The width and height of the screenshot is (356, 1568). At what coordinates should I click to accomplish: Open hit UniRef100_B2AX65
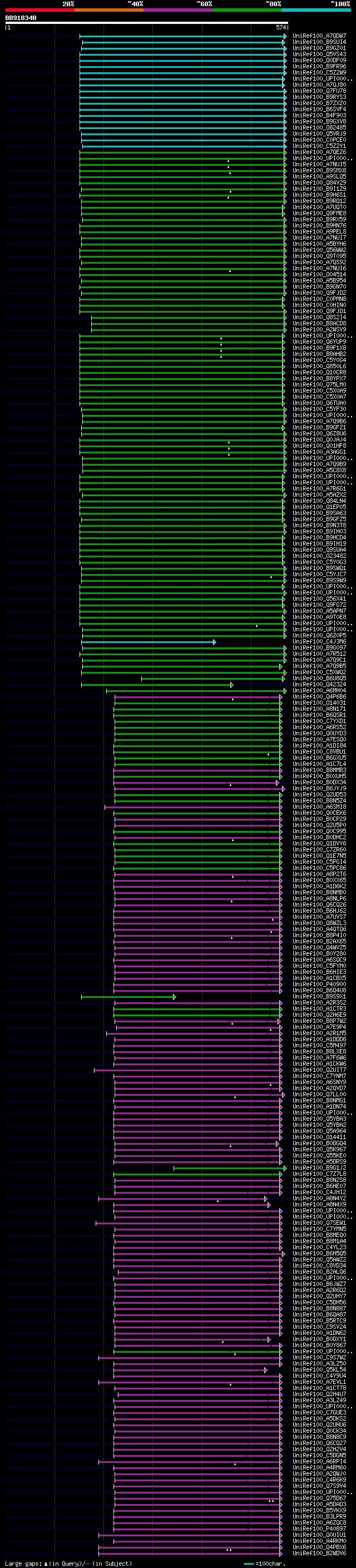[319, 941]
